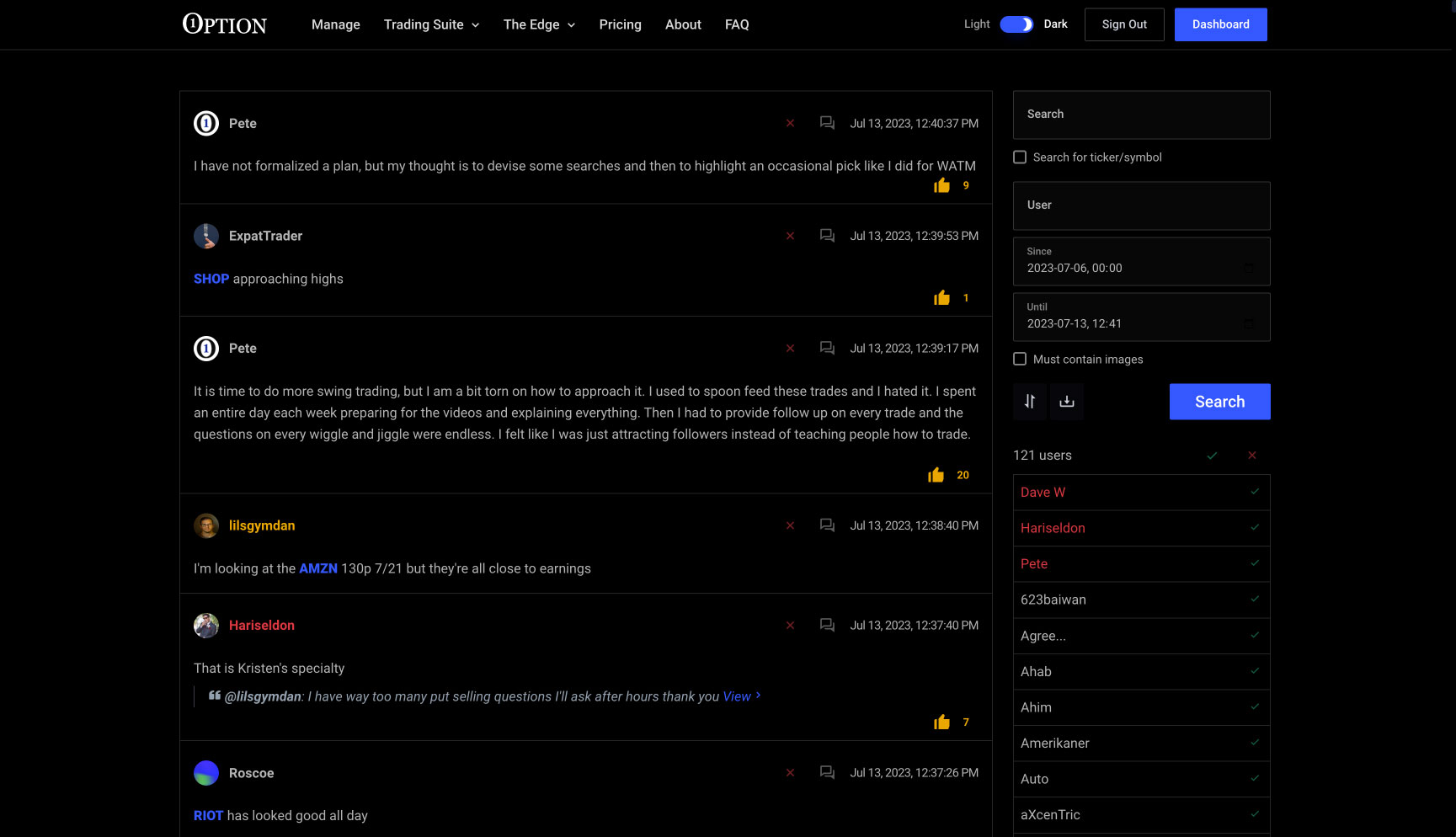Click the download results icon
The width and height of the screenshot is (1456, 837).
tap(1066, 402)
